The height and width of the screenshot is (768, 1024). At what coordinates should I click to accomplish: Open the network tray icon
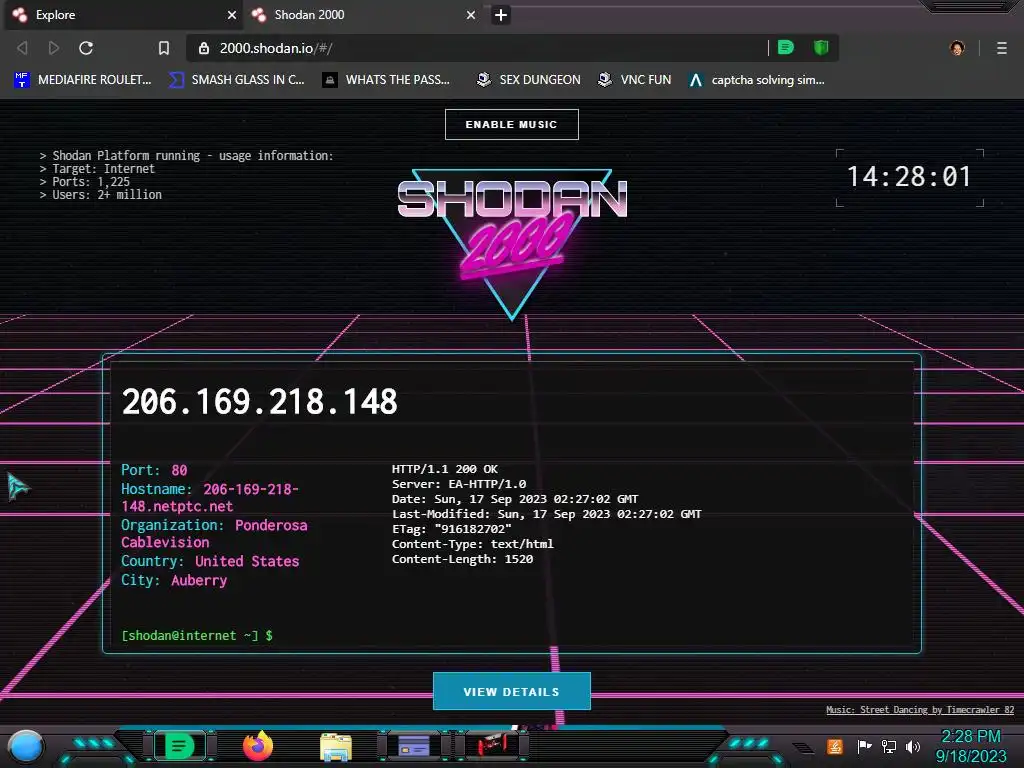889,746
